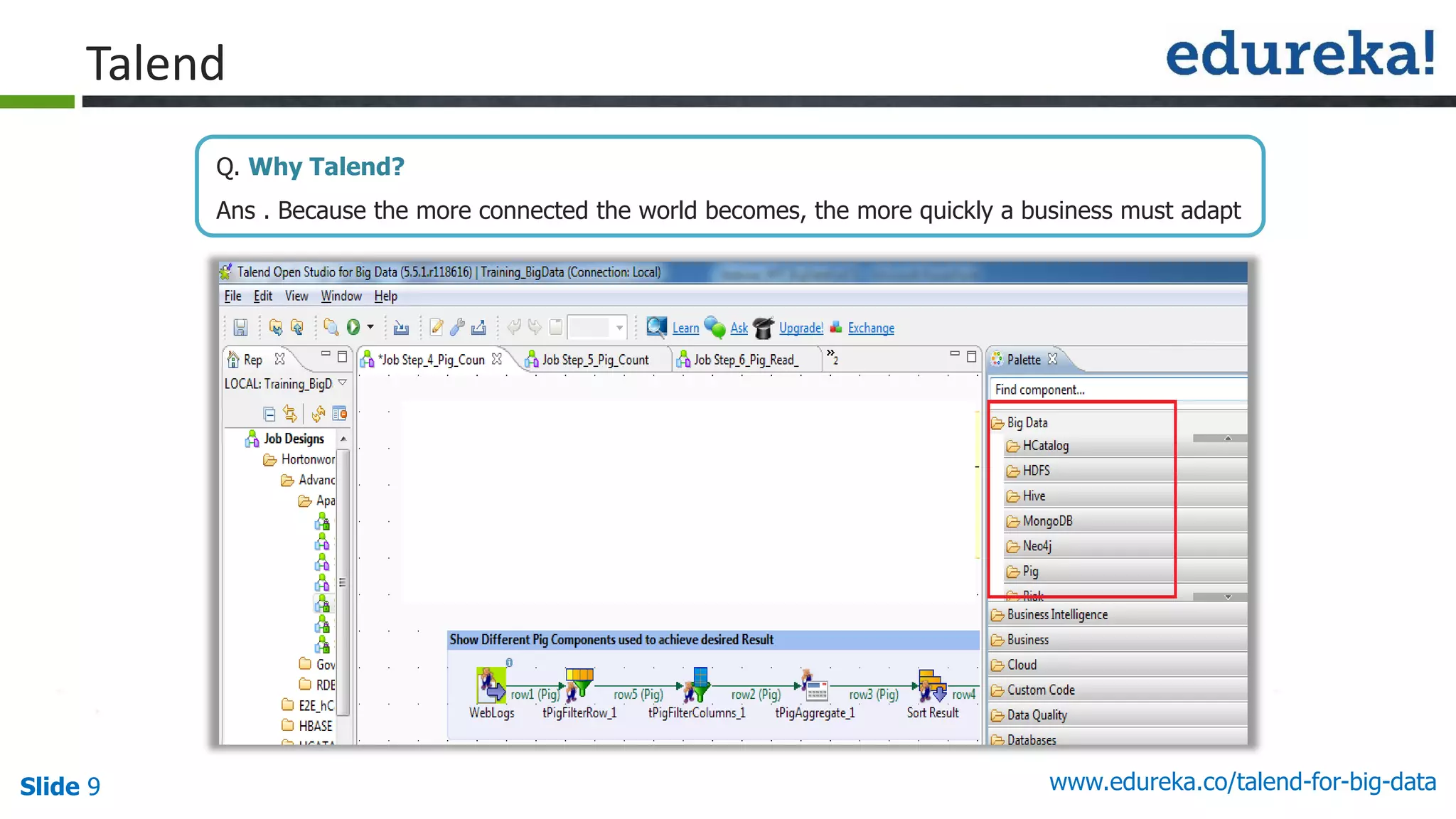Select the tPigAggregate_1 component
The width and height of the screenshot is (1456, 819).
(x=815, y=685)
